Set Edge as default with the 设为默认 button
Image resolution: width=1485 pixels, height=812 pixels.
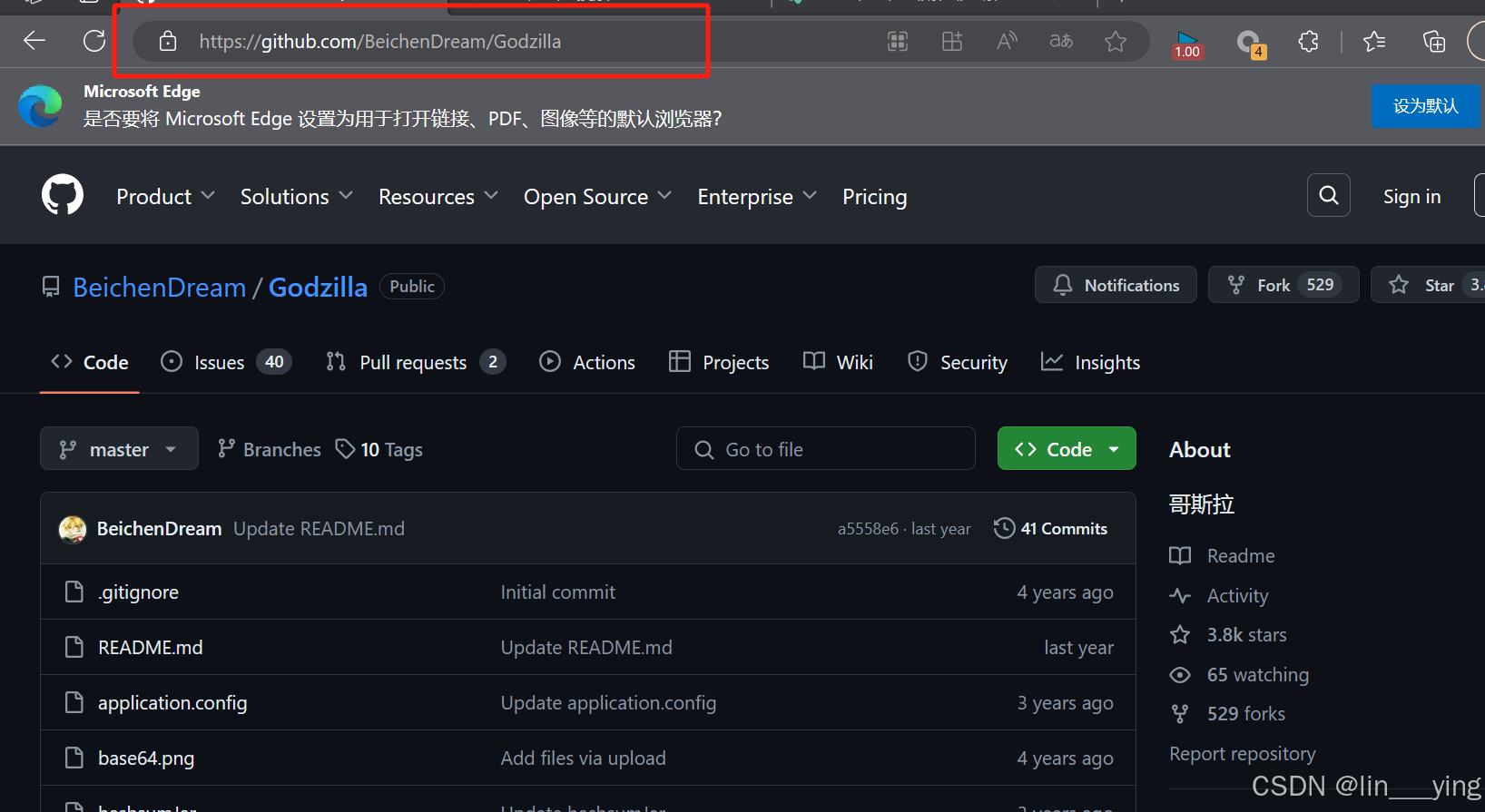tap(1426, 106)
